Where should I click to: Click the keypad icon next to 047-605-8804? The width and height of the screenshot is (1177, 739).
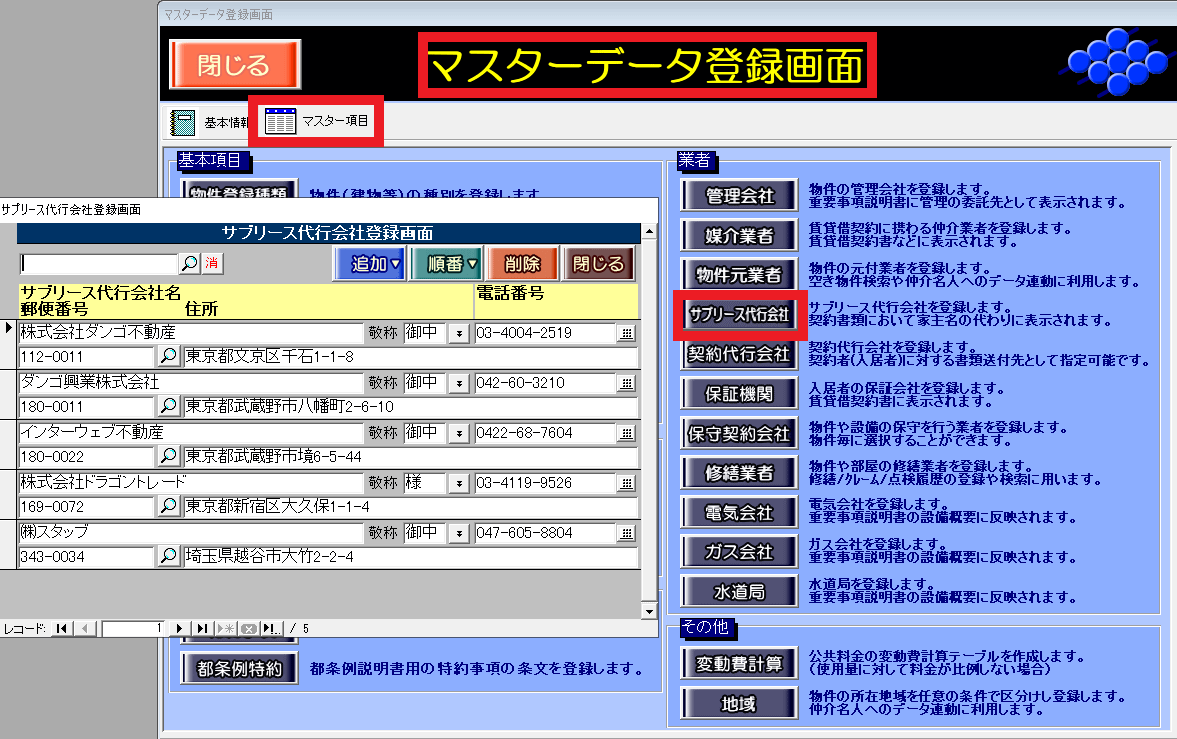[627, 533]
